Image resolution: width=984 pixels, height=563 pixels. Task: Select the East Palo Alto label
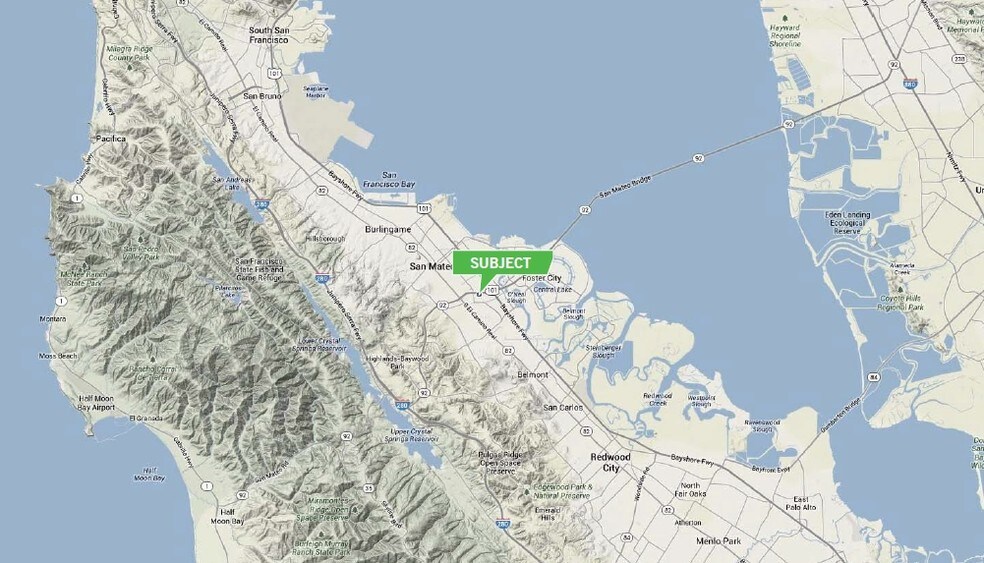click(x=801, y=503)
